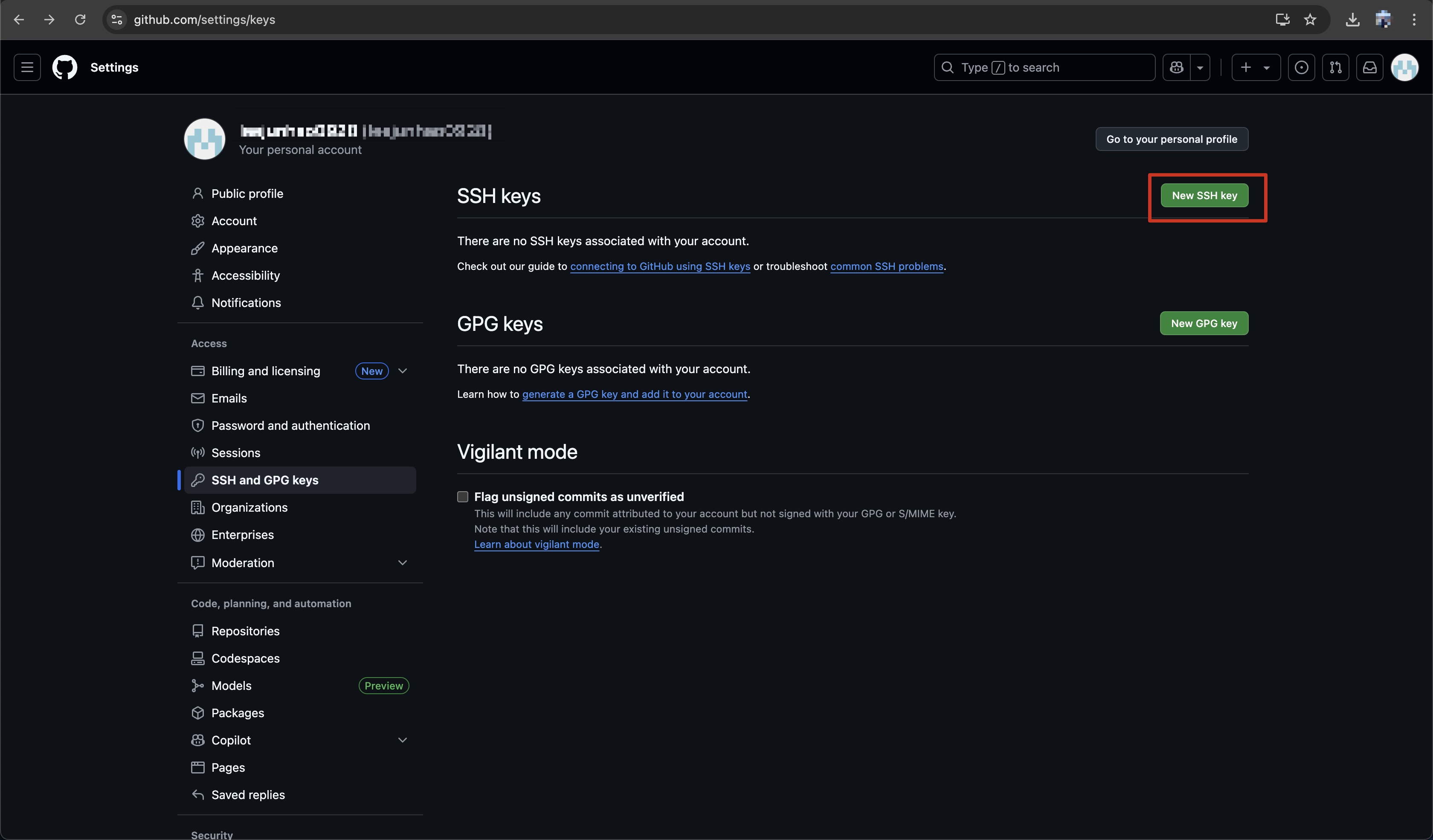Open the Copilot dropdown arrow in header
The height and width of the screenshot is (840, 1433).
pos(1200,67)
